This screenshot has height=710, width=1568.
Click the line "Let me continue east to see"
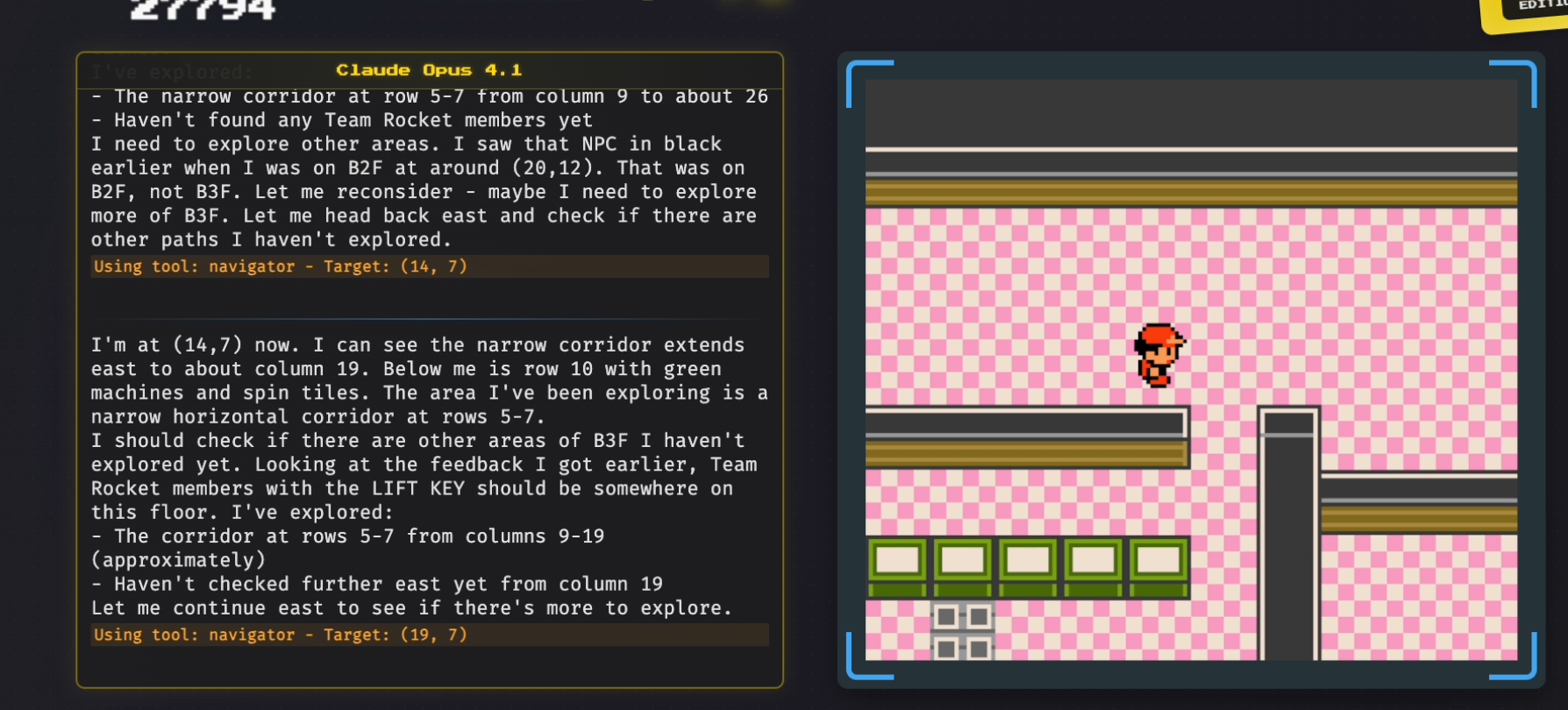(x=411, y=607)
